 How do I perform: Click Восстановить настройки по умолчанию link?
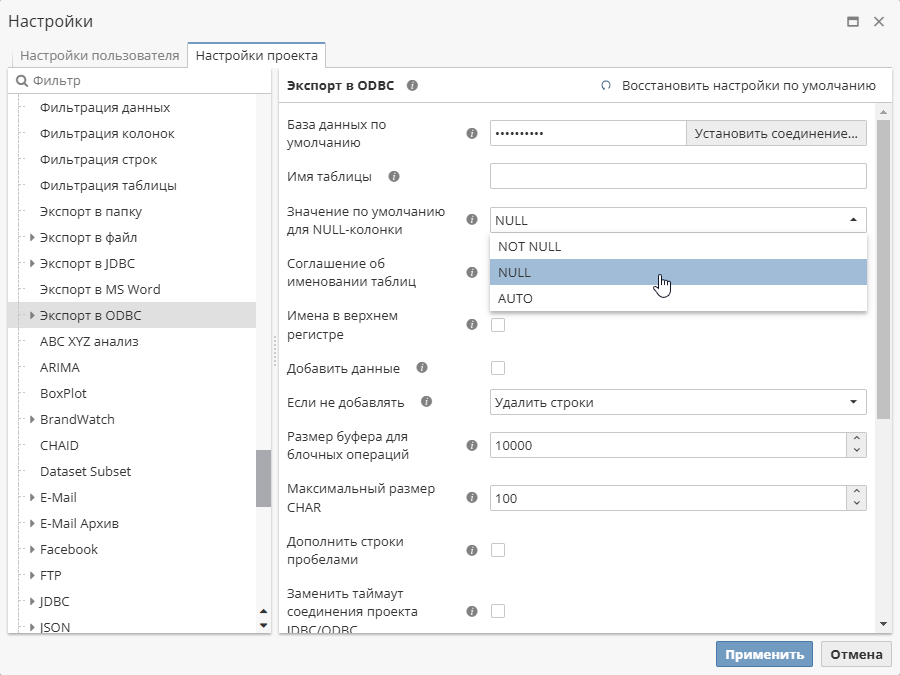coord(748,86)
